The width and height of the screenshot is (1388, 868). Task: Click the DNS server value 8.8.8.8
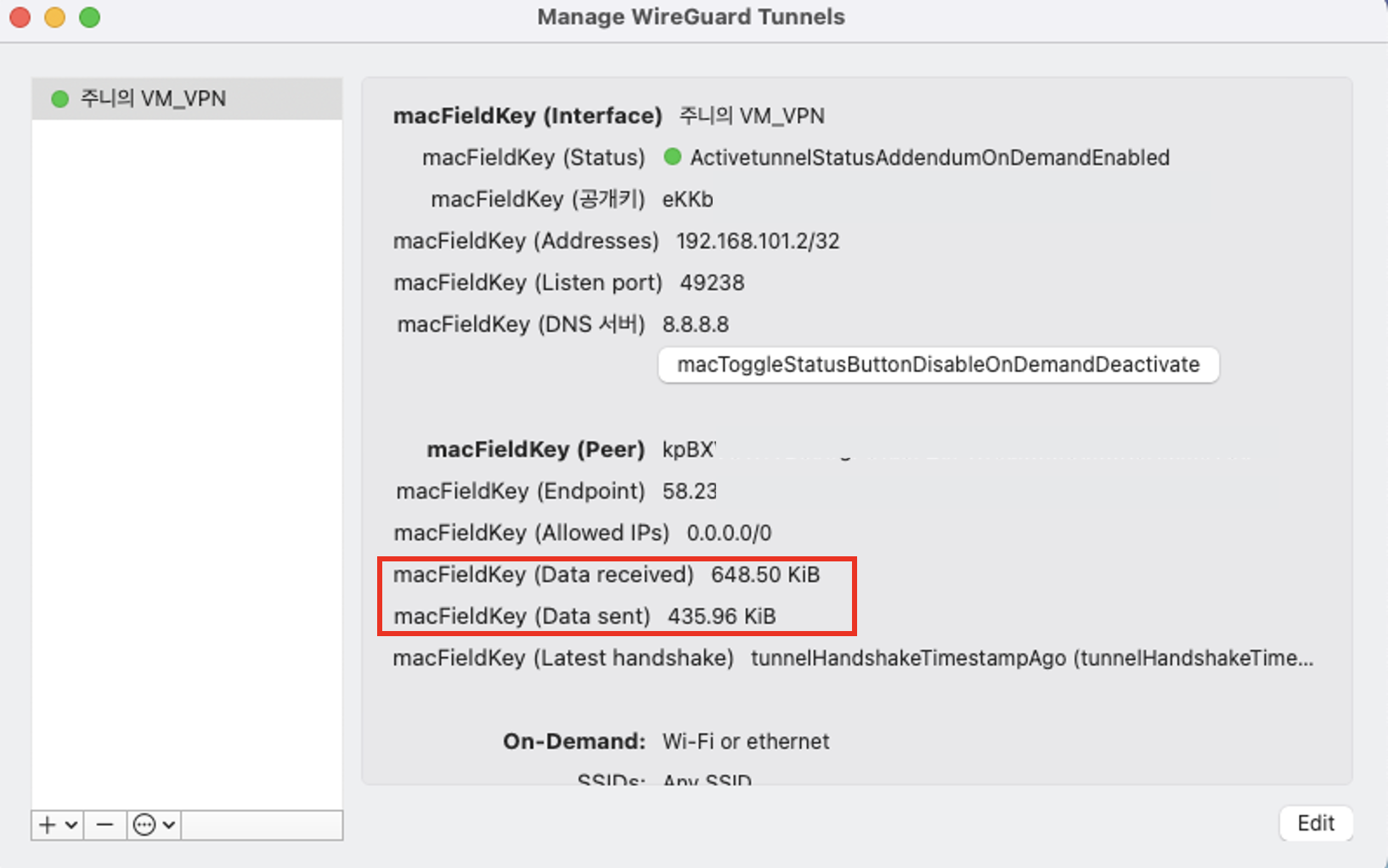pyautogui.click(x=696, y=324)
